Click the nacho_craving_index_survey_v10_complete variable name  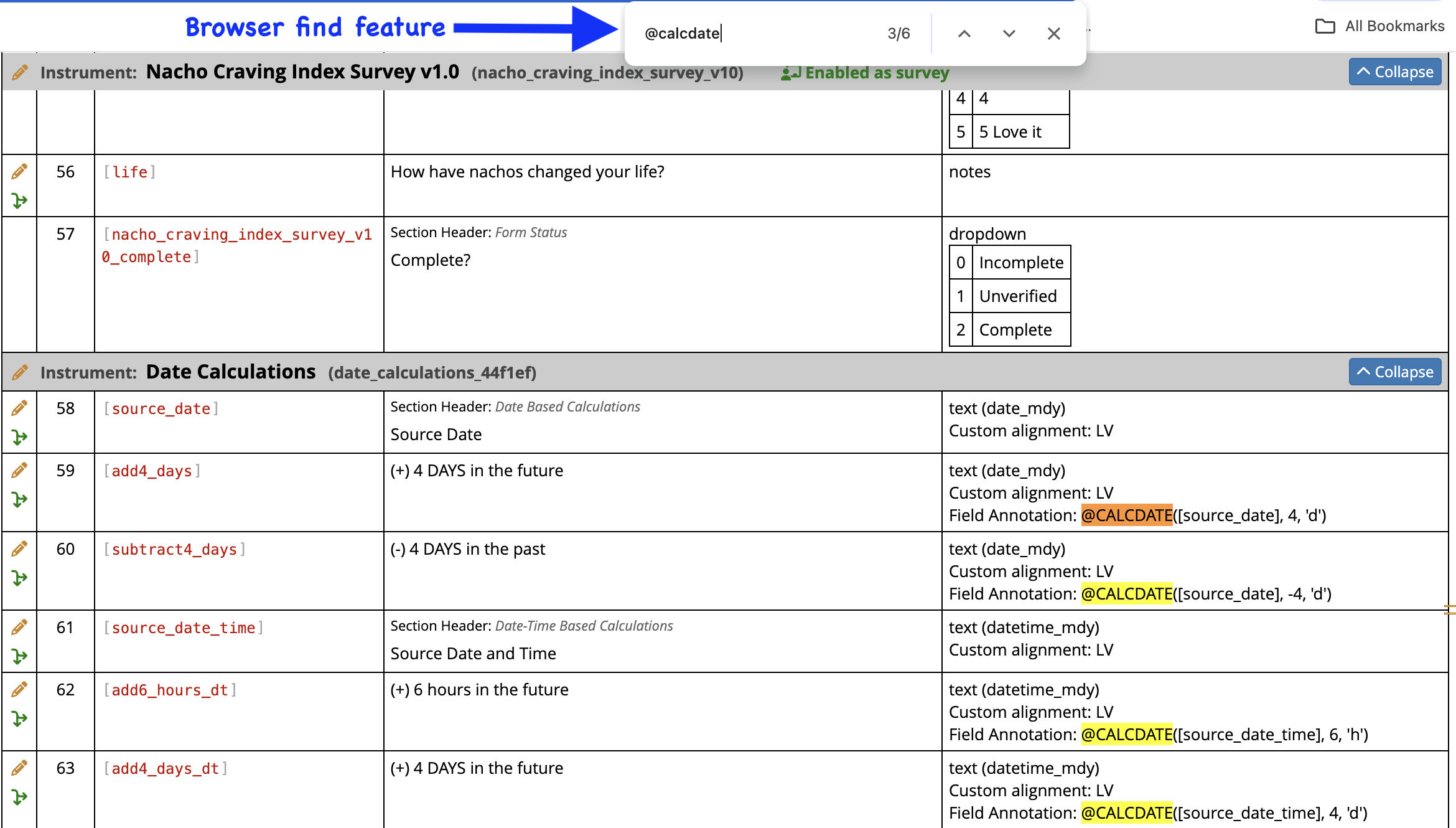(237, 245)
